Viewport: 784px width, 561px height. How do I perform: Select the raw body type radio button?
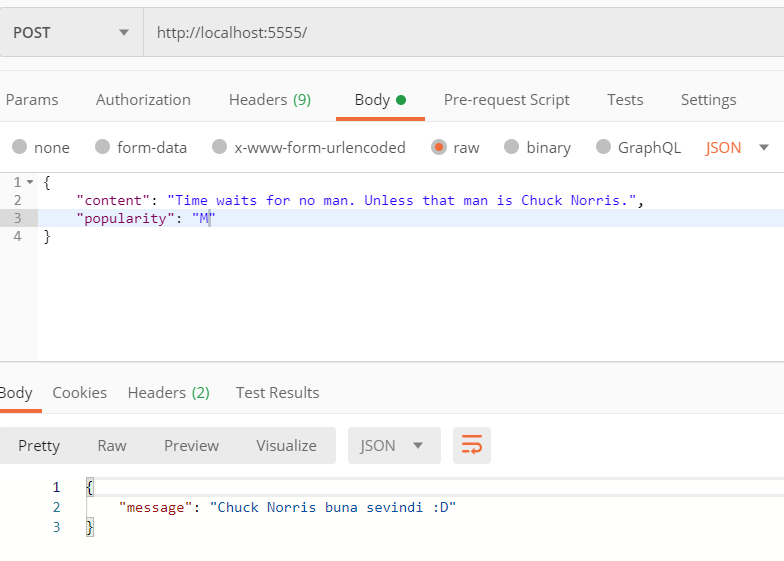click(439, 147)
